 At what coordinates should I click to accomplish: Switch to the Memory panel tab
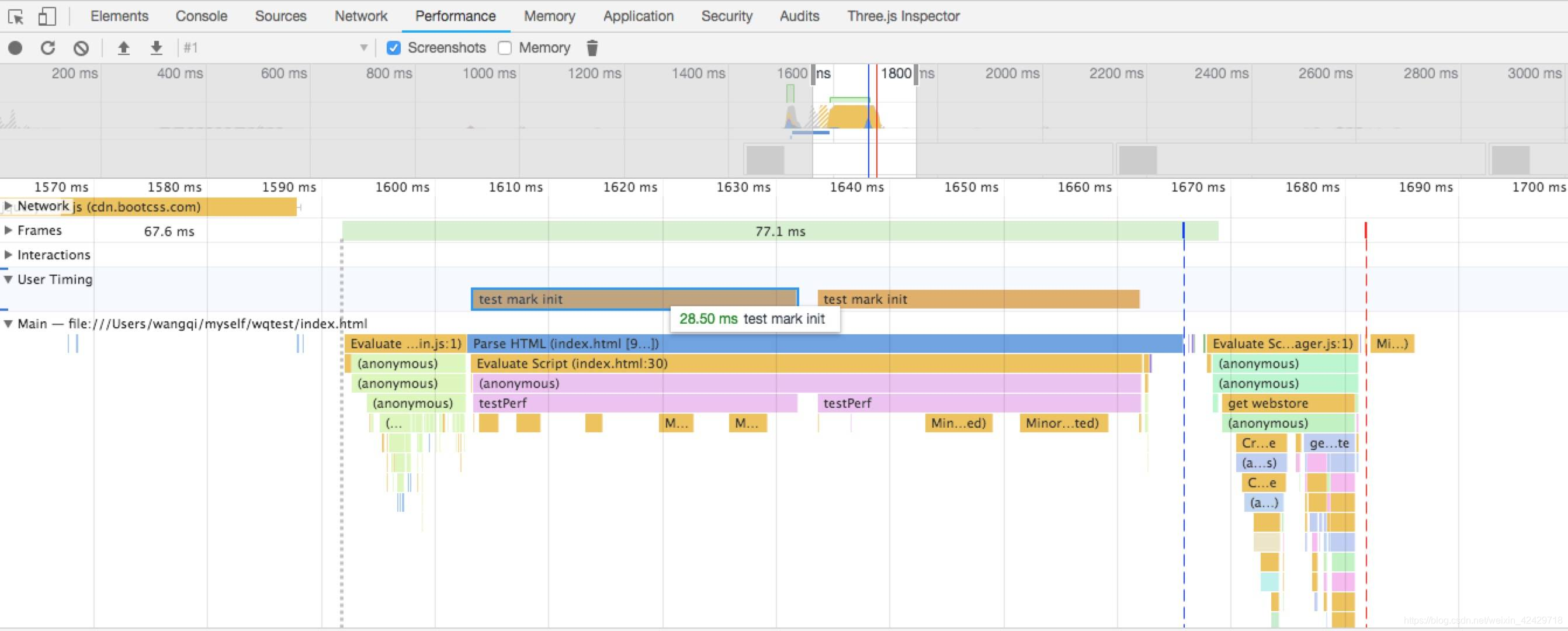click(550, 16)
